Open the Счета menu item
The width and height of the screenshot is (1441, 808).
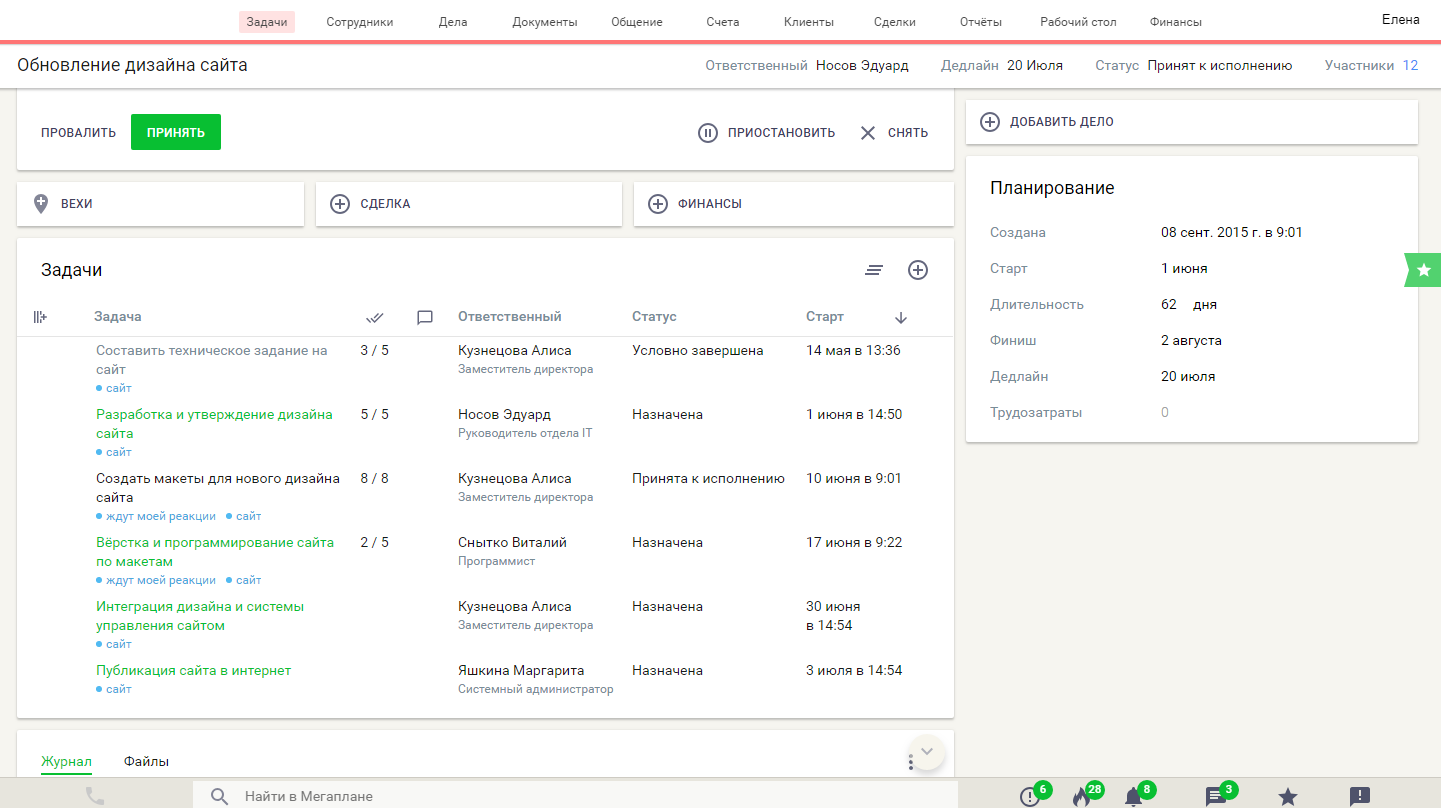[723, 22]
